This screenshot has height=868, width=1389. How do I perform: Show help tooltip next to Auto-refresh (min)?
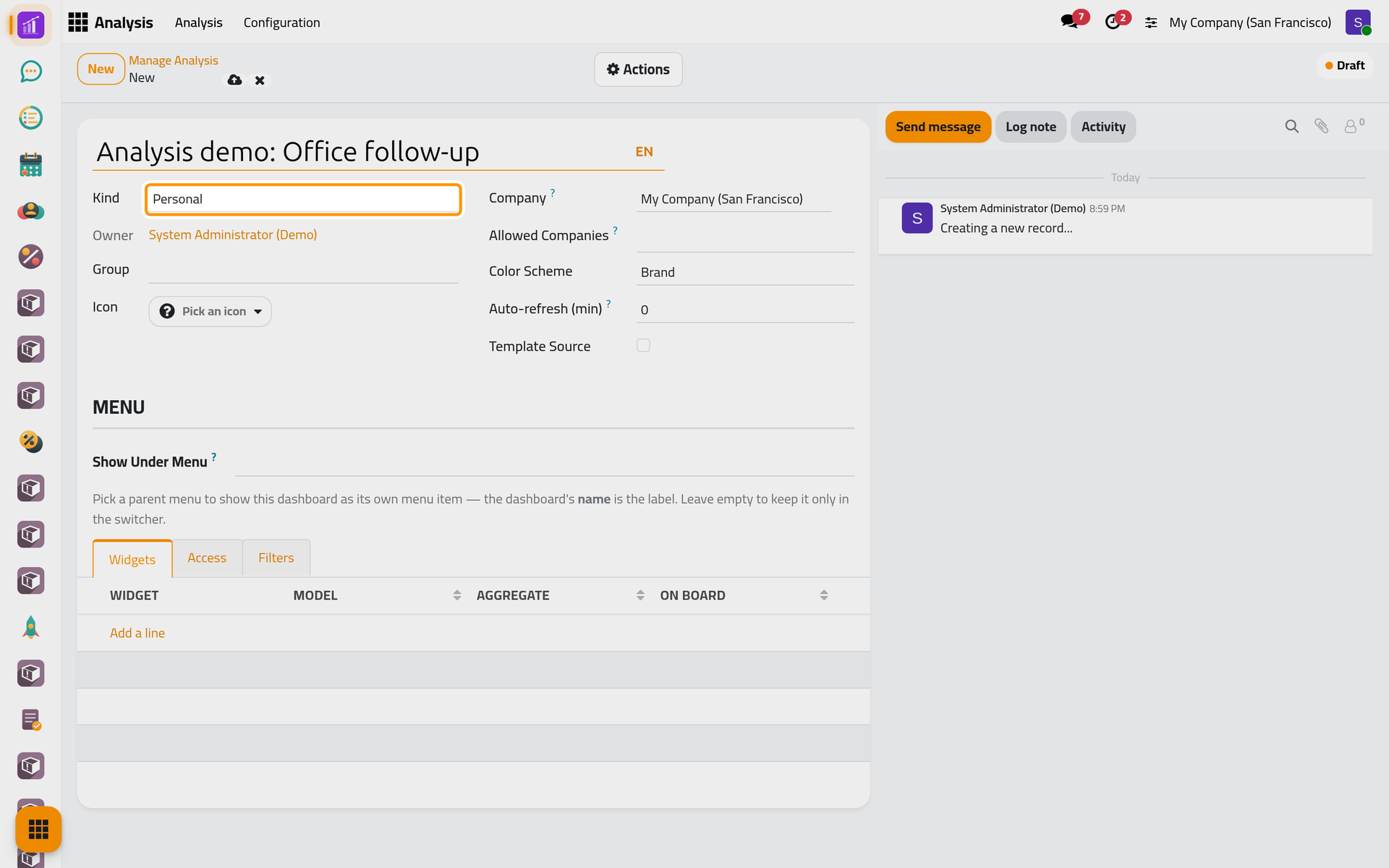click(x=608, y=304)
